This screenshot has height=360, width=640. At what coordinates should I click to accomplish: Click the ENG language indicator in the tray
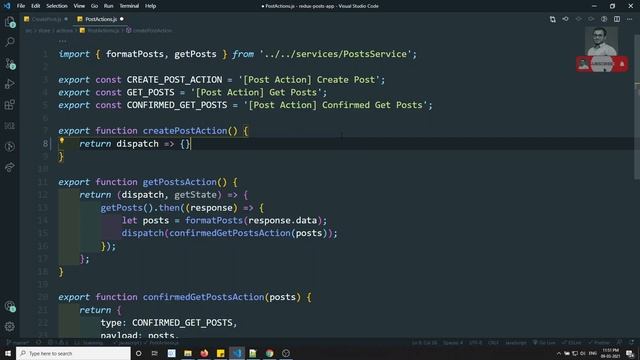coord(593,353)
